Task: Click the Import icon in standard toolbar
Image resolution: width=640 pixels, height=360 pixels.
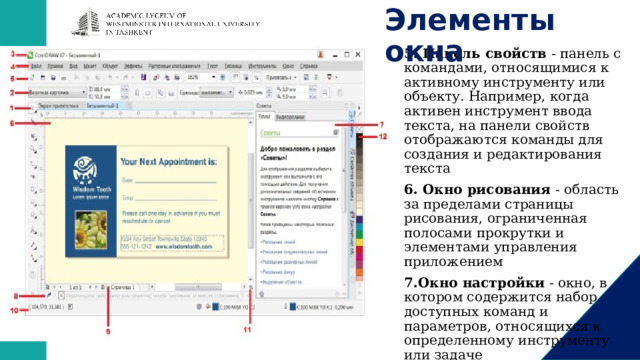Action: (156, 77)
